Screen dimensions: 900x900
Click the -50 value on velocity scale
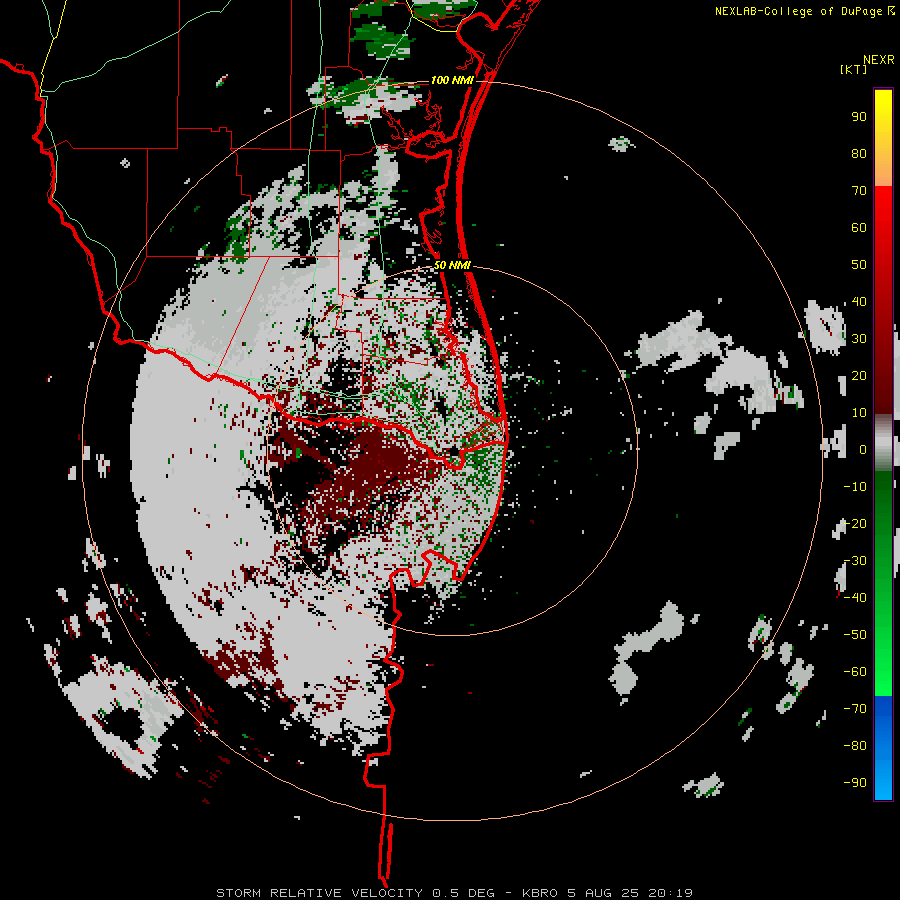(855, 635)
